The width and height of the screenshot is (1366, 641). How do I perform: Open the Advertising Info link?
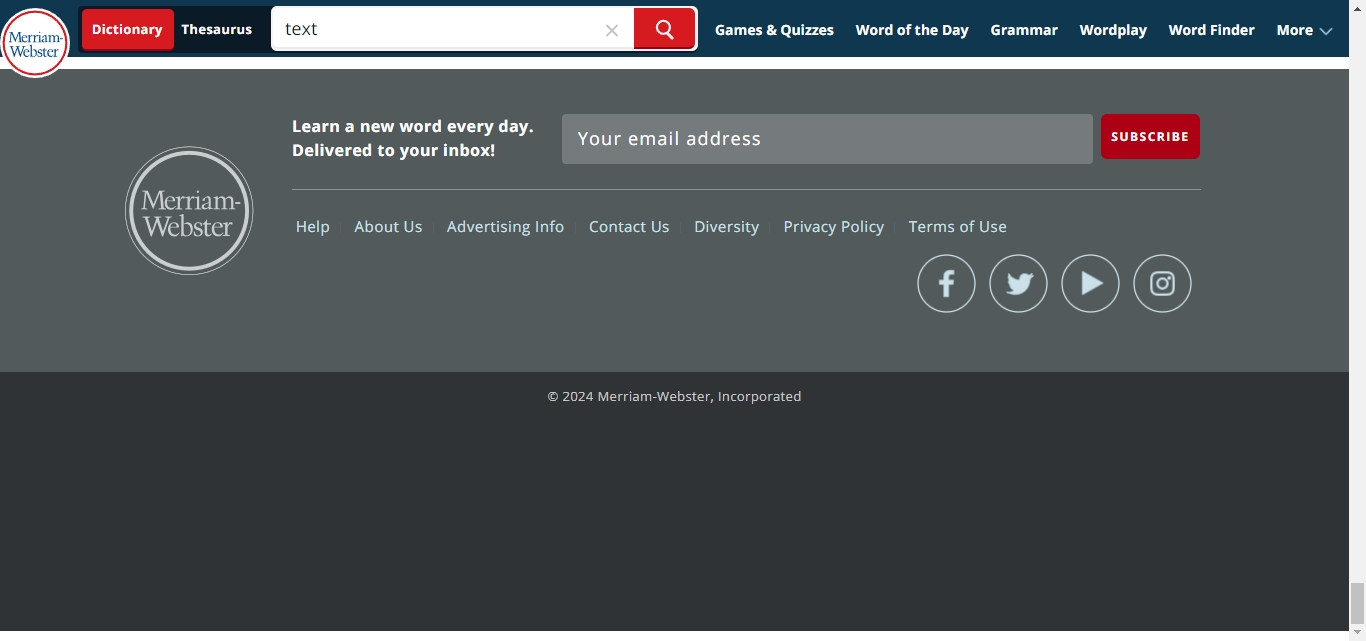coord(505,227)
